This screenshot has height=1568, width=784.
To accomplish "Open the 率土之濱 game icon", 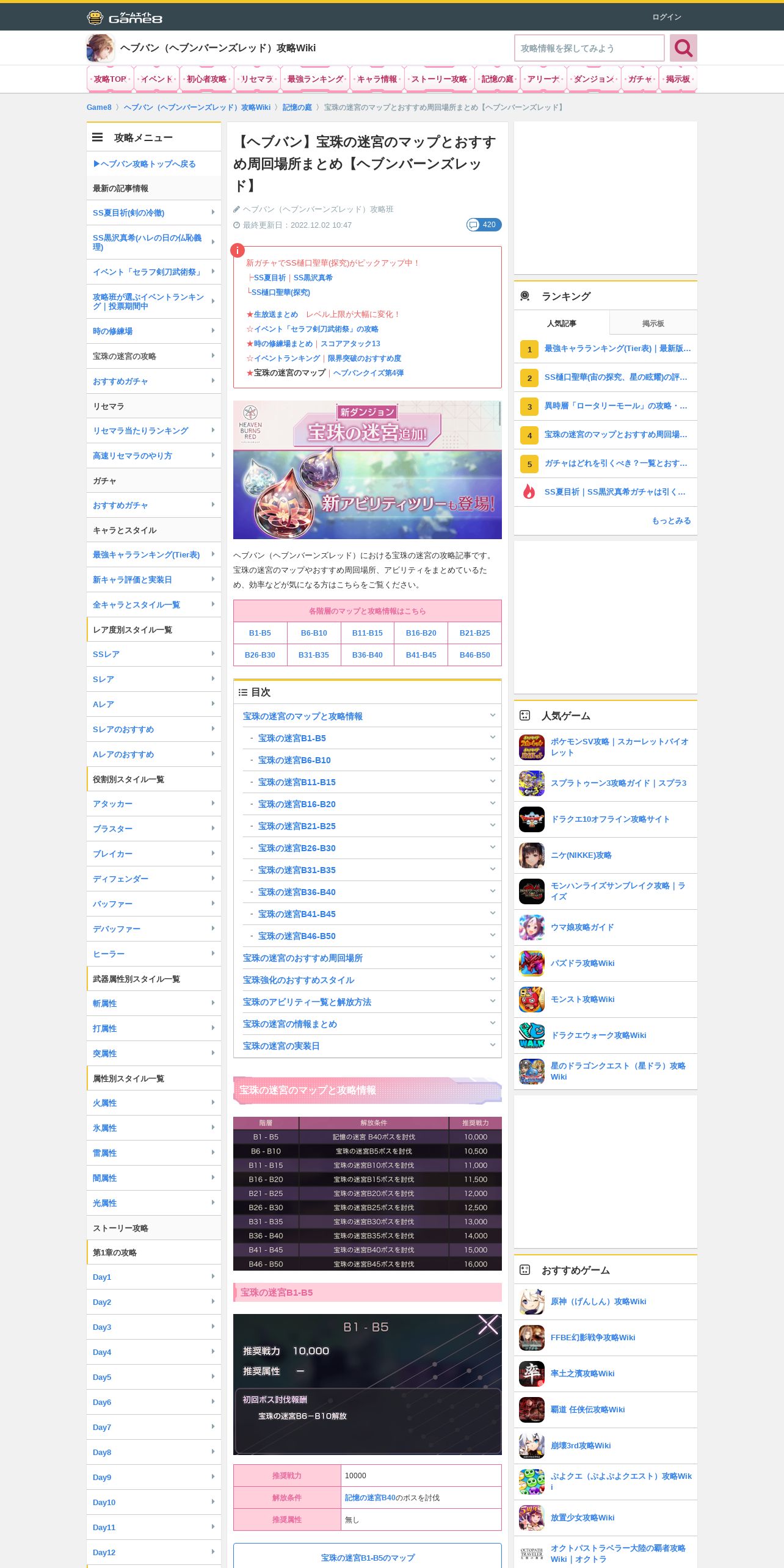I will [x=532, y=1374].
